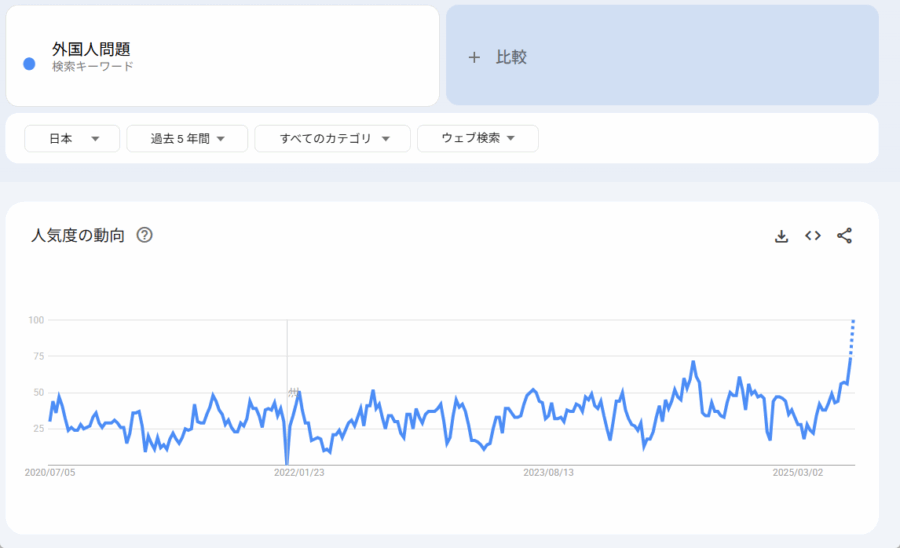Click the plus icon in the 比較 card
Viewport: 900px width, 548px height.
point(474,57)
